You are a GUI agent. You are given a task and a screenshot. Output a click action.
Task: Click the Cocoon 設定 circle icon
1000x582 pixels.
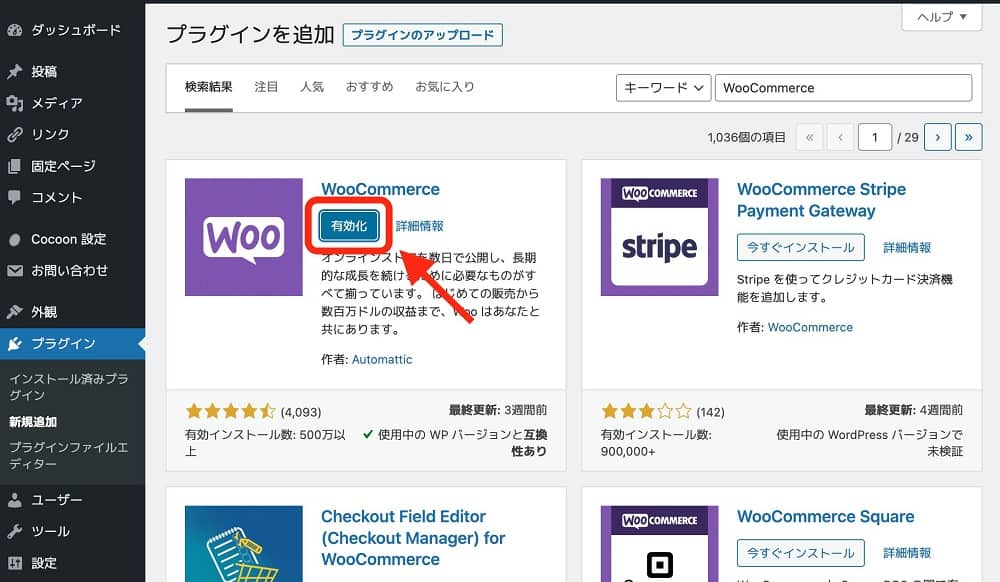(15, 240)
